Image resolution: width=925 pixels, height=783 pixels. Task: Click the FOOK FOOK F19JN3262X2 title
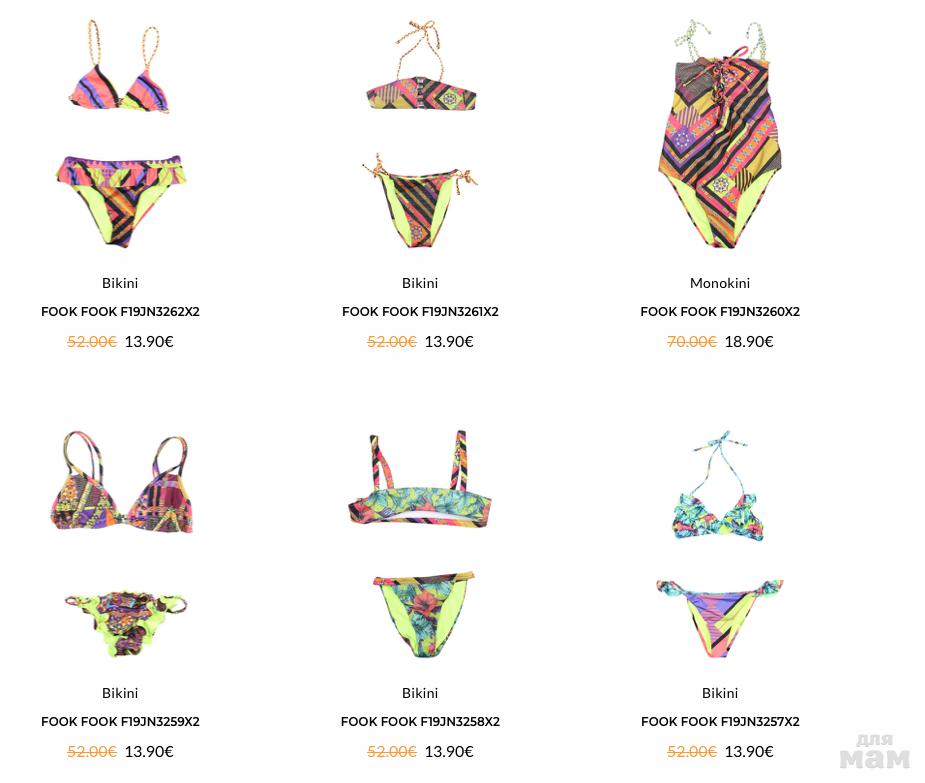pos(120,312)
